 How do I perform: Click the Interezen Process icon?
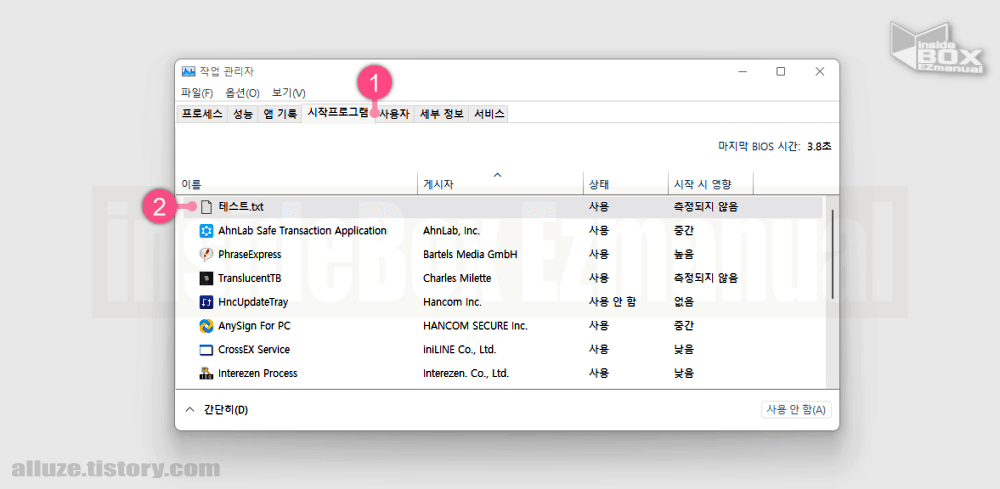tap(205, 374)
